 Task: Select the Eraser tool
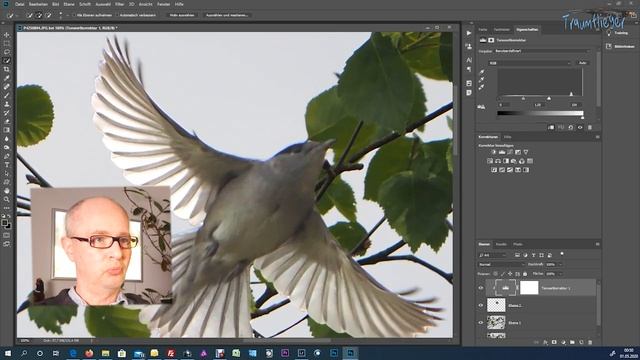pos(7,121)
